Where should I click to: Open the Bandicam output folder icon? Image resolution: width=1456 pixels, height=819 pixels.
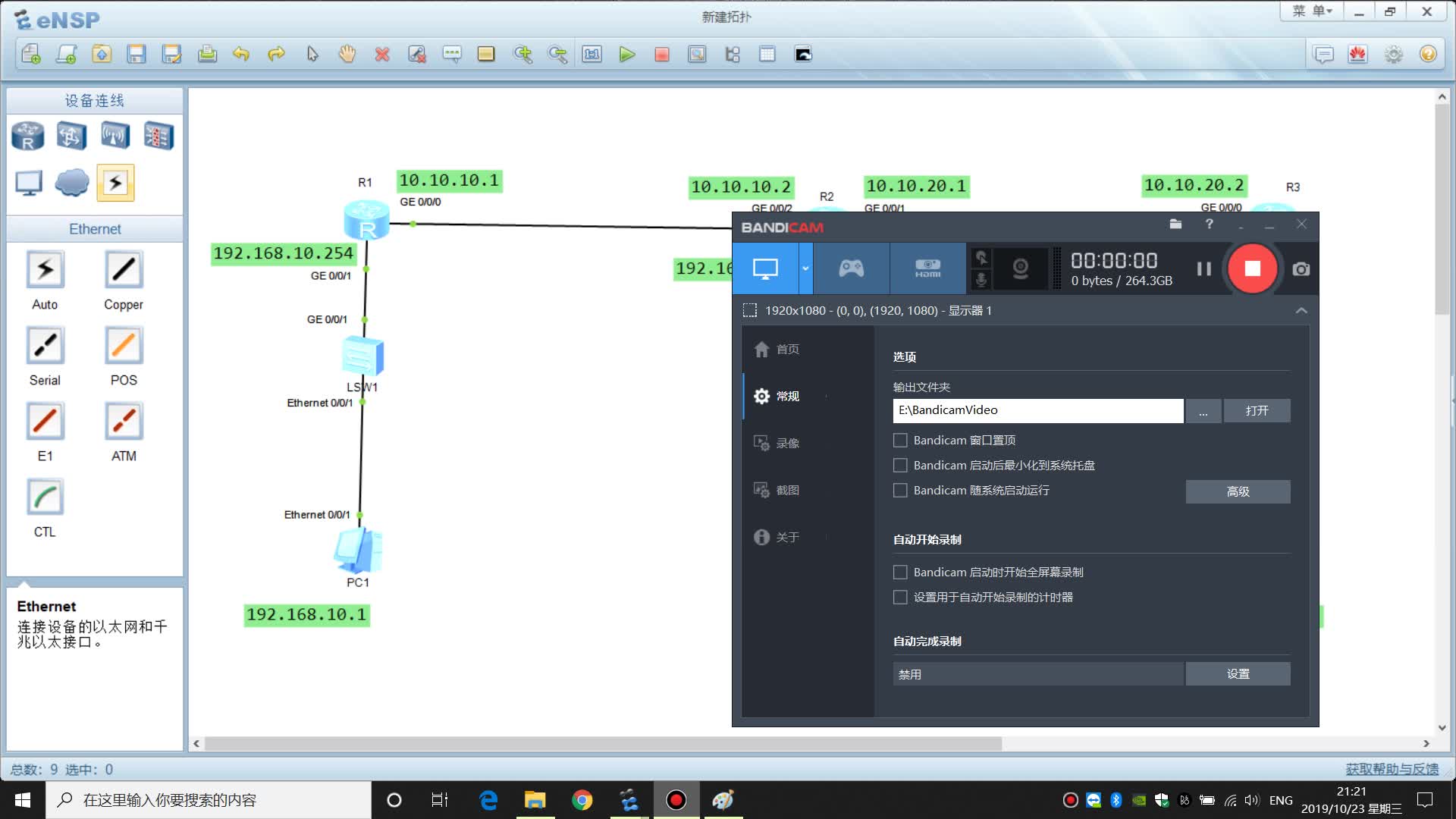[1175, 224]
